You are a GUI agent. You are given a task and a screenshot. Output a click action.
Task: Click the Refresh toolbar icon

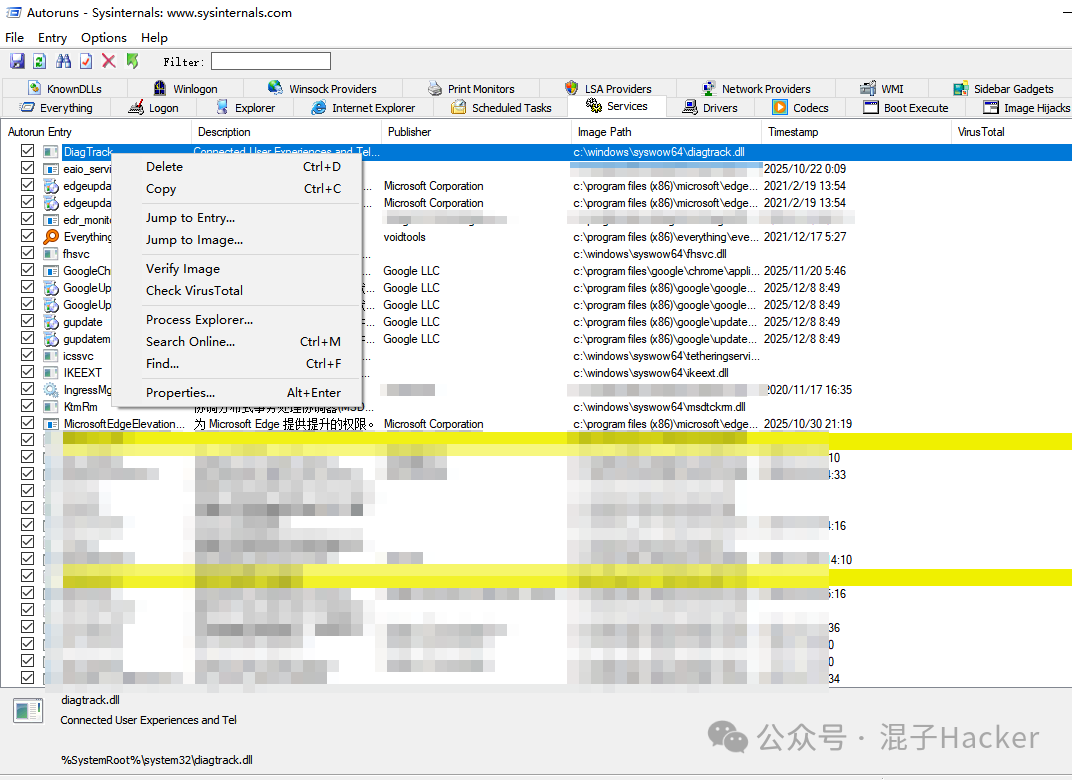(40, 62)
